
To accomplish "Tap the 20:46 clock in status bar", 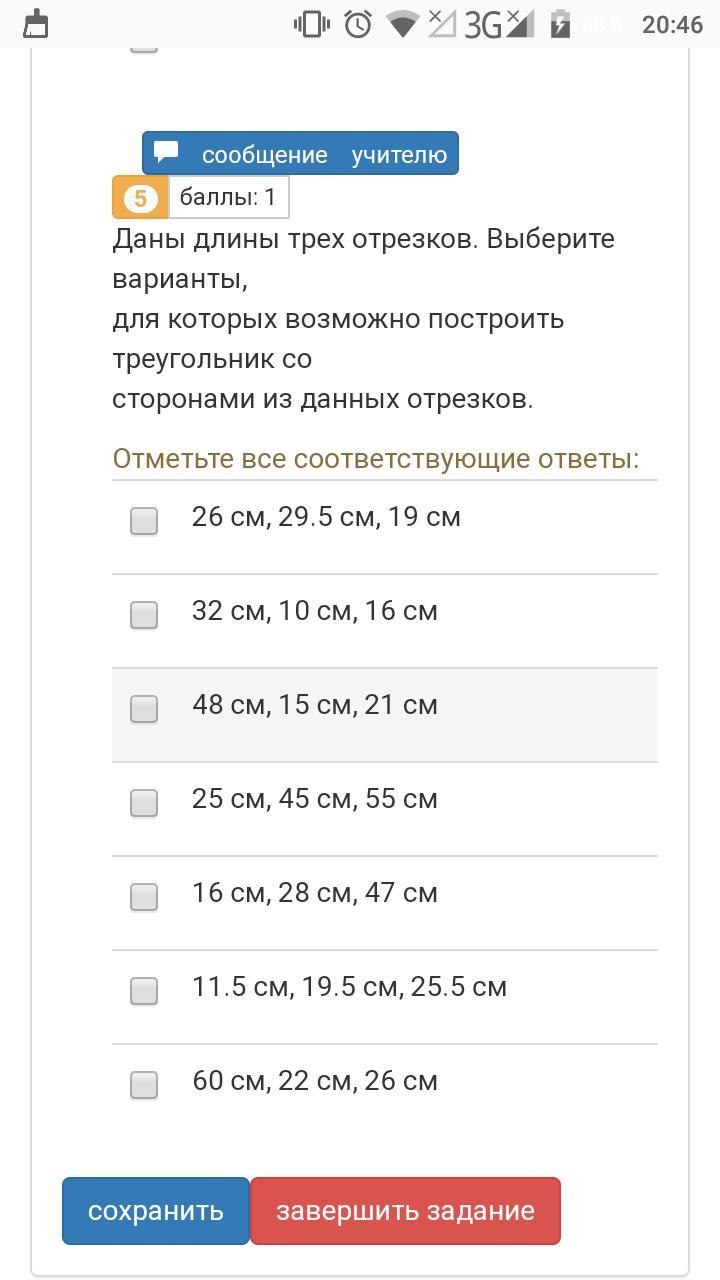I will tap(672, 24).
